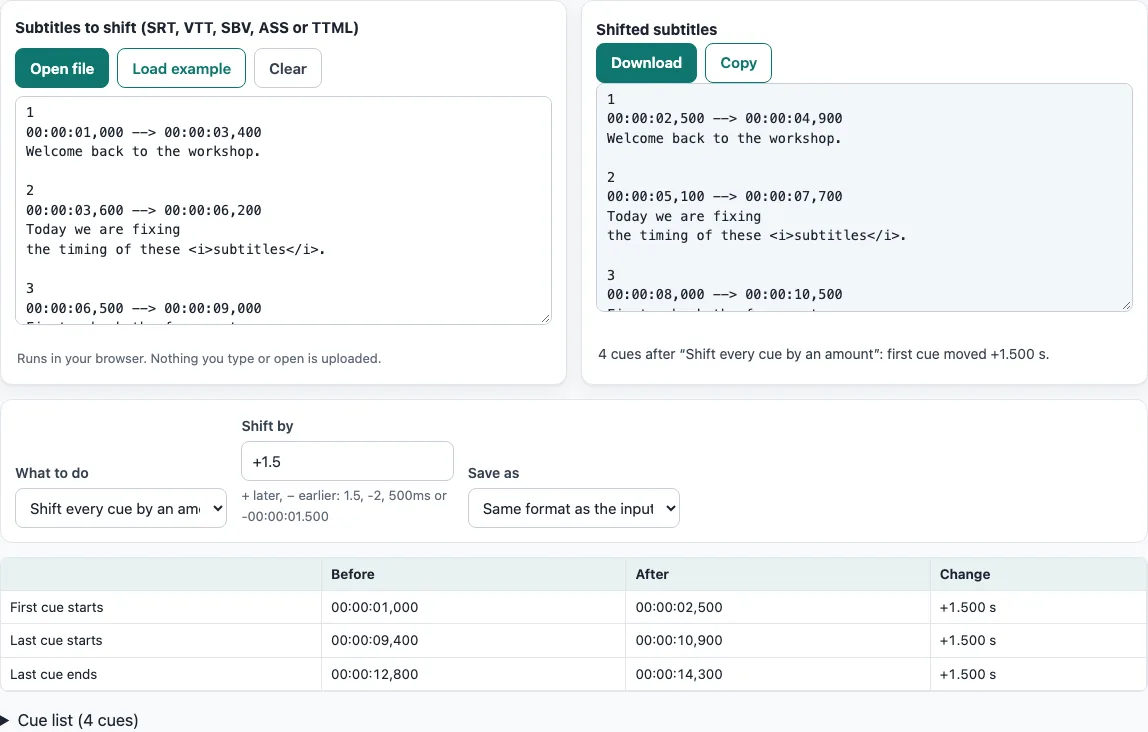
Task: Select the First cue starts row label
Action: click(56, 608)
